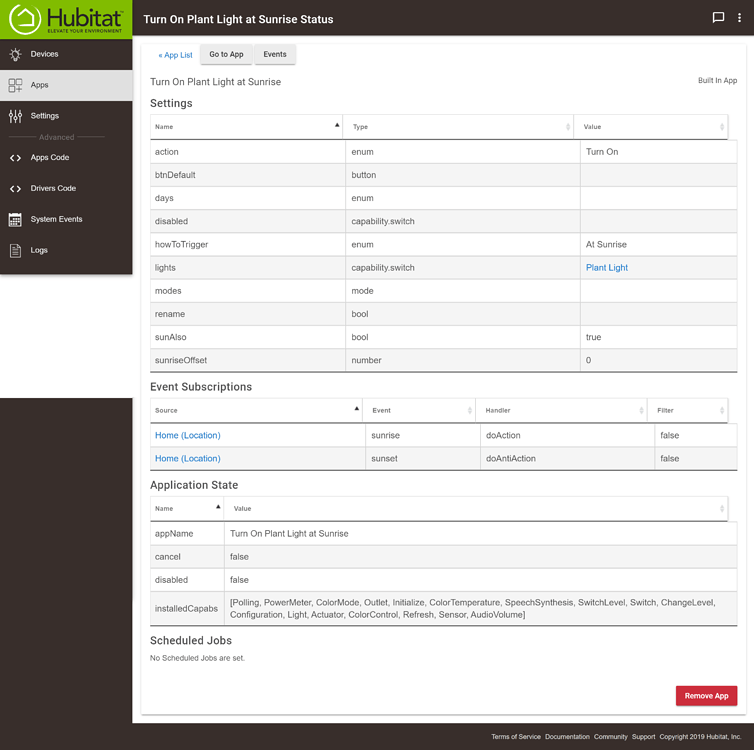The width and height of the screenshot is (754, 750).
Task: Sort Event Subscriptions by Source column
Action: pos(256,411)
